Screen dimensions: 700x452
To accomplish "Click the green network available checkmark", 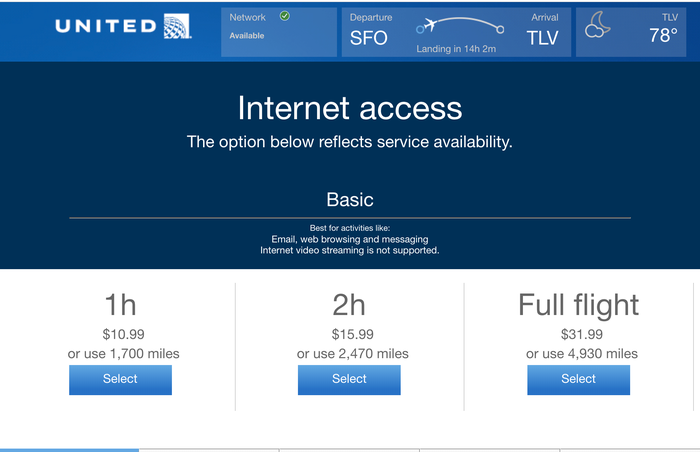I will [x=285, y=16].
